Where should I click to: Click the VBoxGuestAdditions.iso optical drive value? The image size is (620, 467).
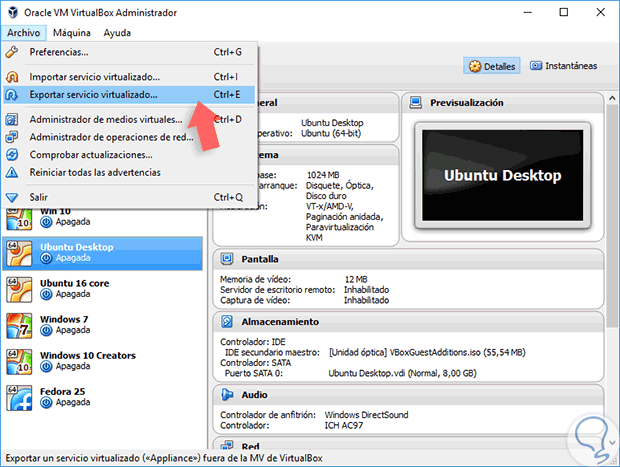(x=427, y=352)
